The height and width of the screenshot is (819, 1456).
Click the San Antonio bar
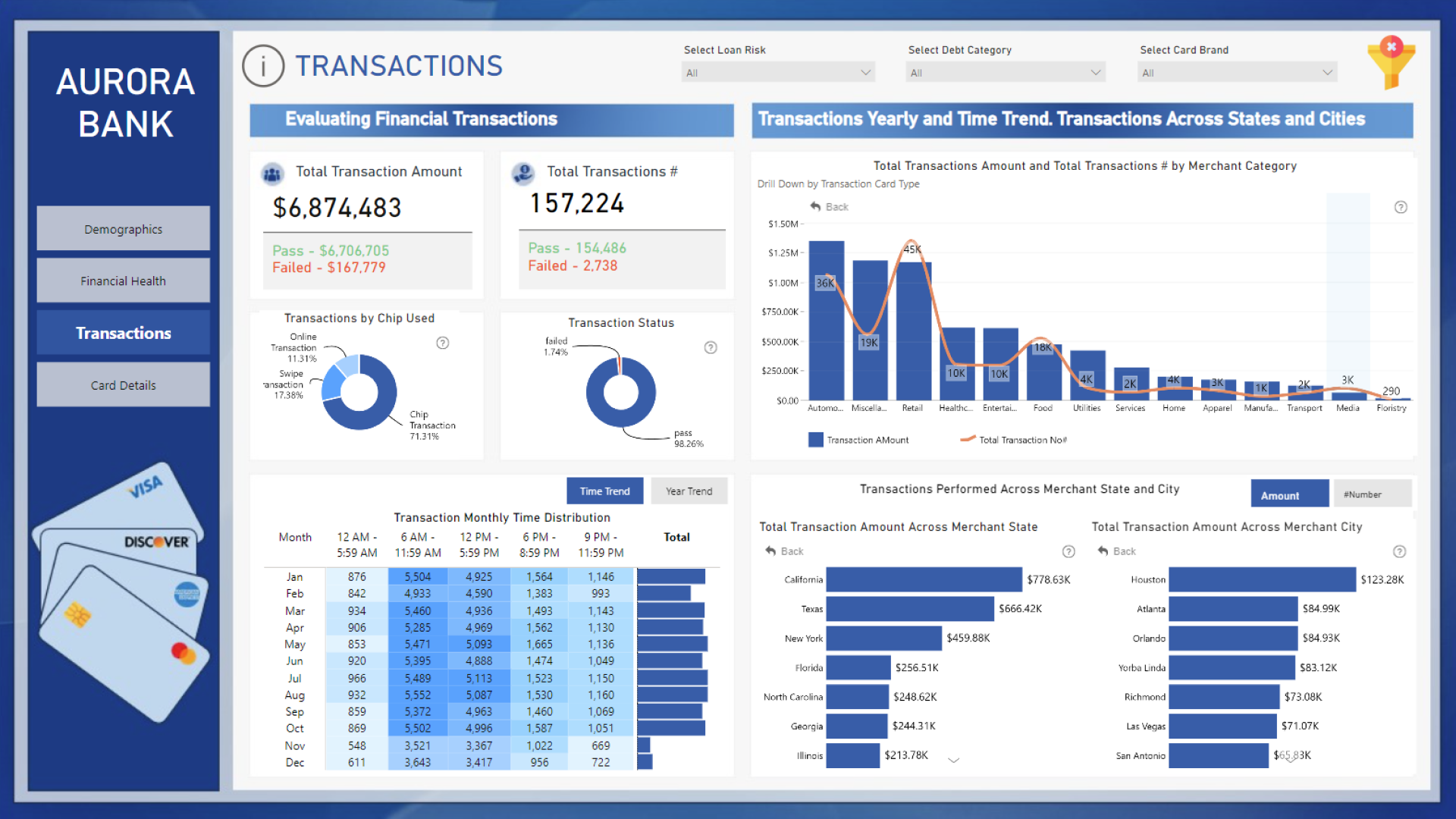pos(1219,756)
